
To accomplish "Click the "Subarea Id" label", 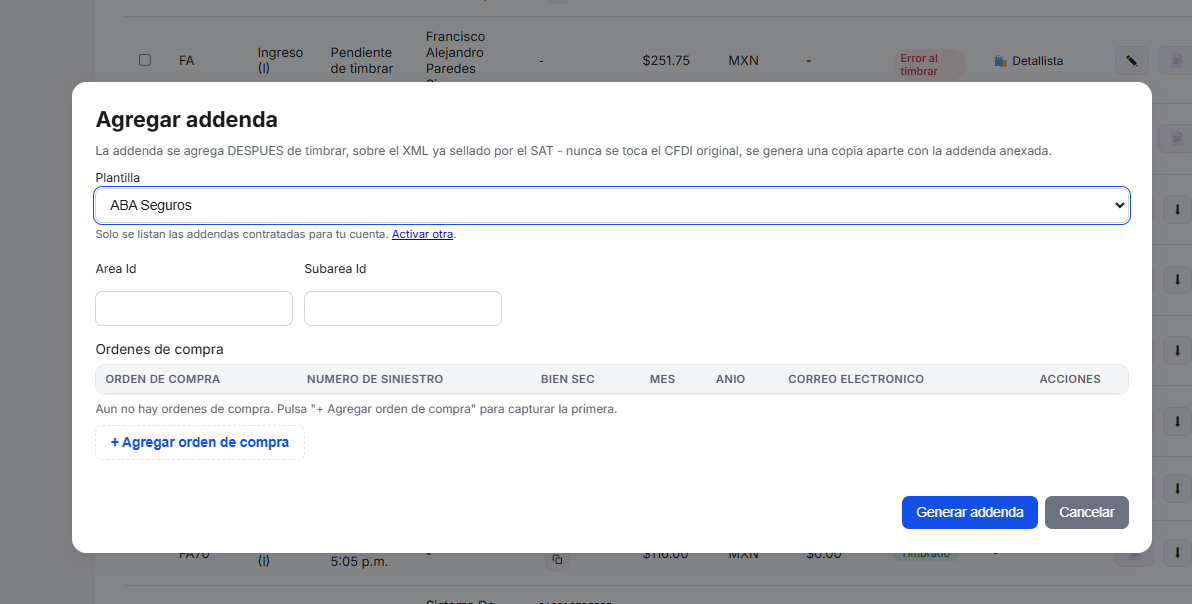I will (x=335, y=269).
